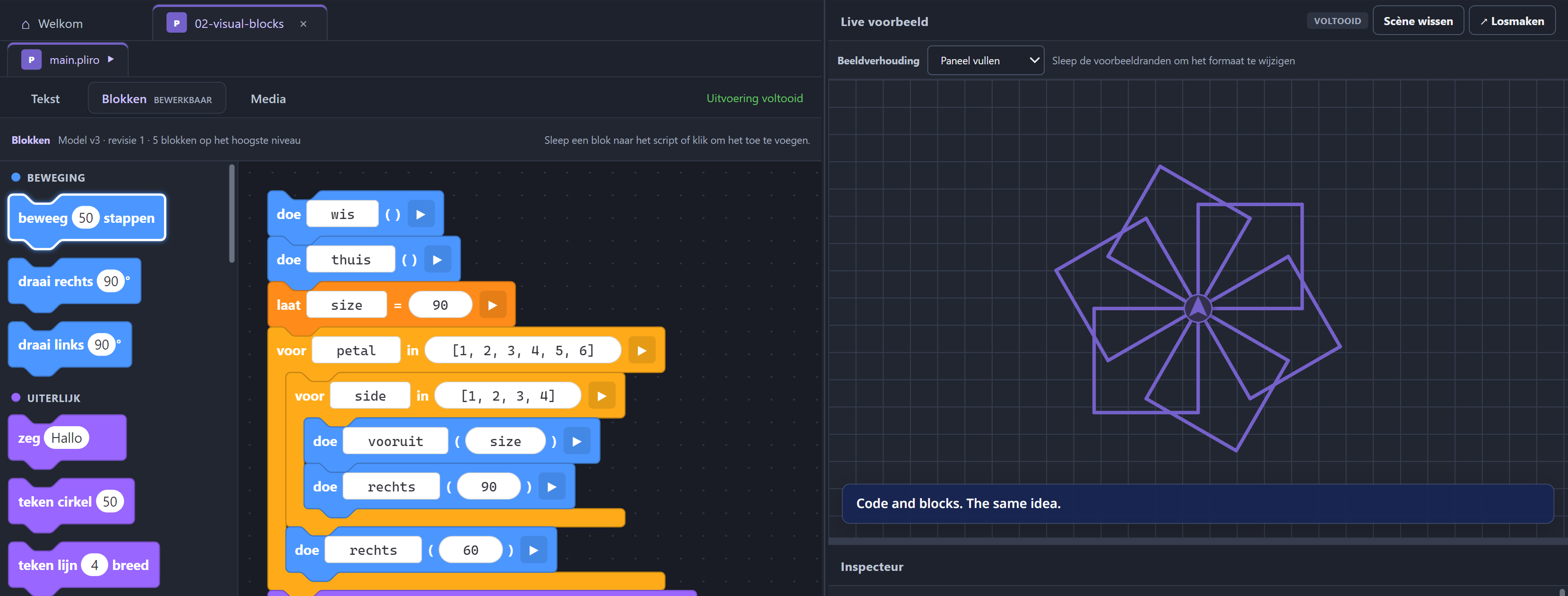The image size is (1568, 596).
Task: Click the VOLTOOID status badge
Action: click(x=1337, y=21)
